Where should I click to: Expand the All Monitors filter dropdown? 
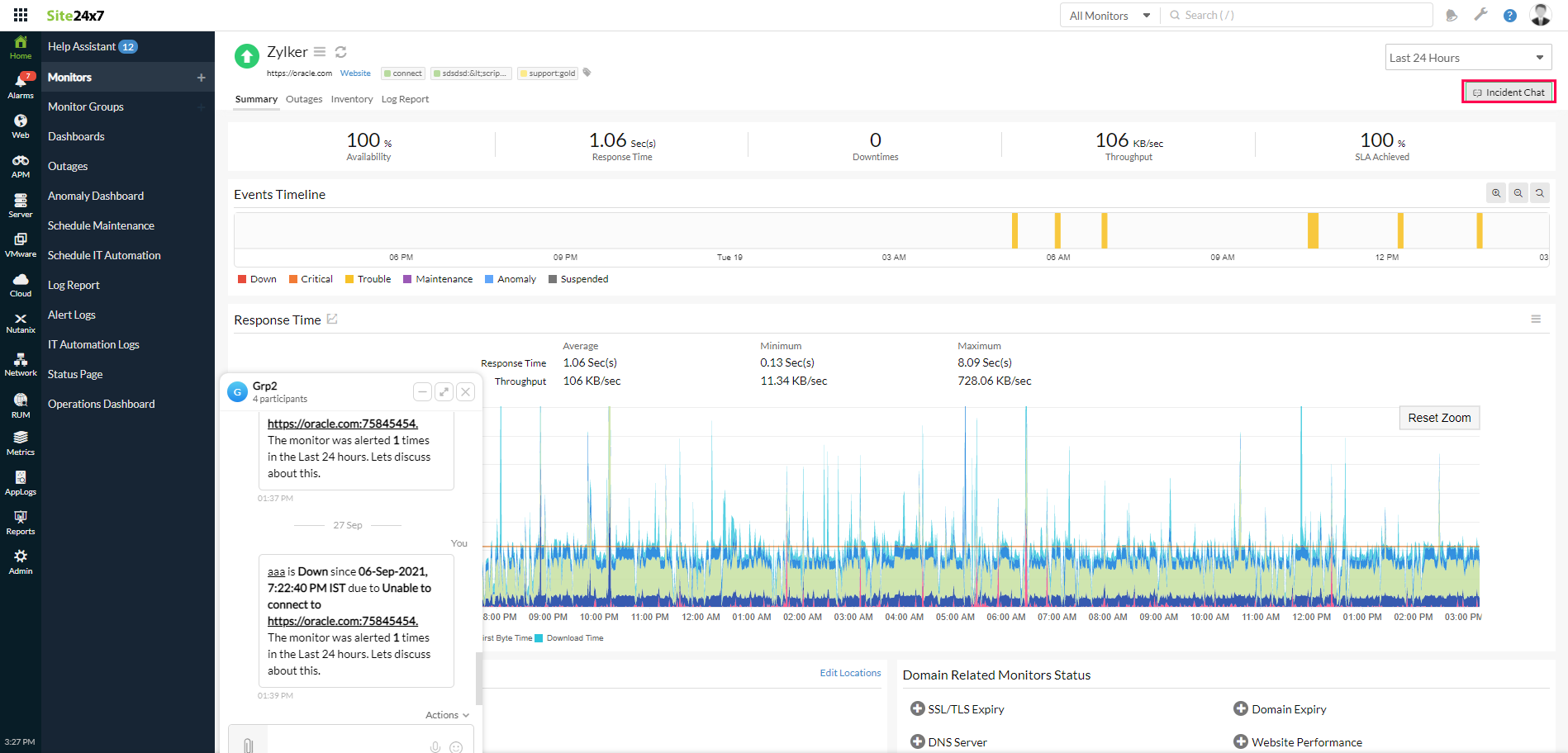coord(1109,16)
